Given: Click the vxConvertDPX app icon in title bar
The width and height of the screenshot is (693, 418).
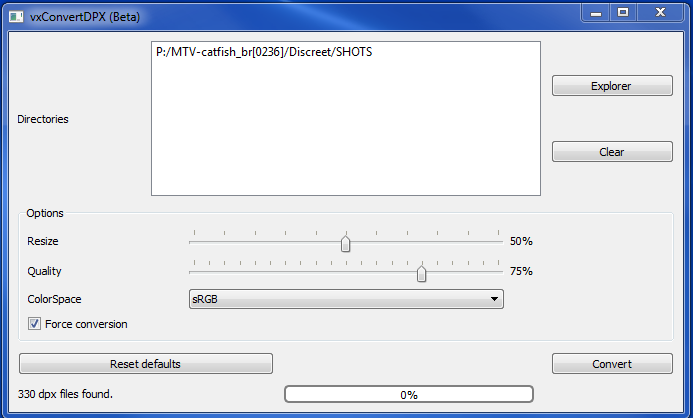Looking at the screenshot, I should (x=16, y=17).
